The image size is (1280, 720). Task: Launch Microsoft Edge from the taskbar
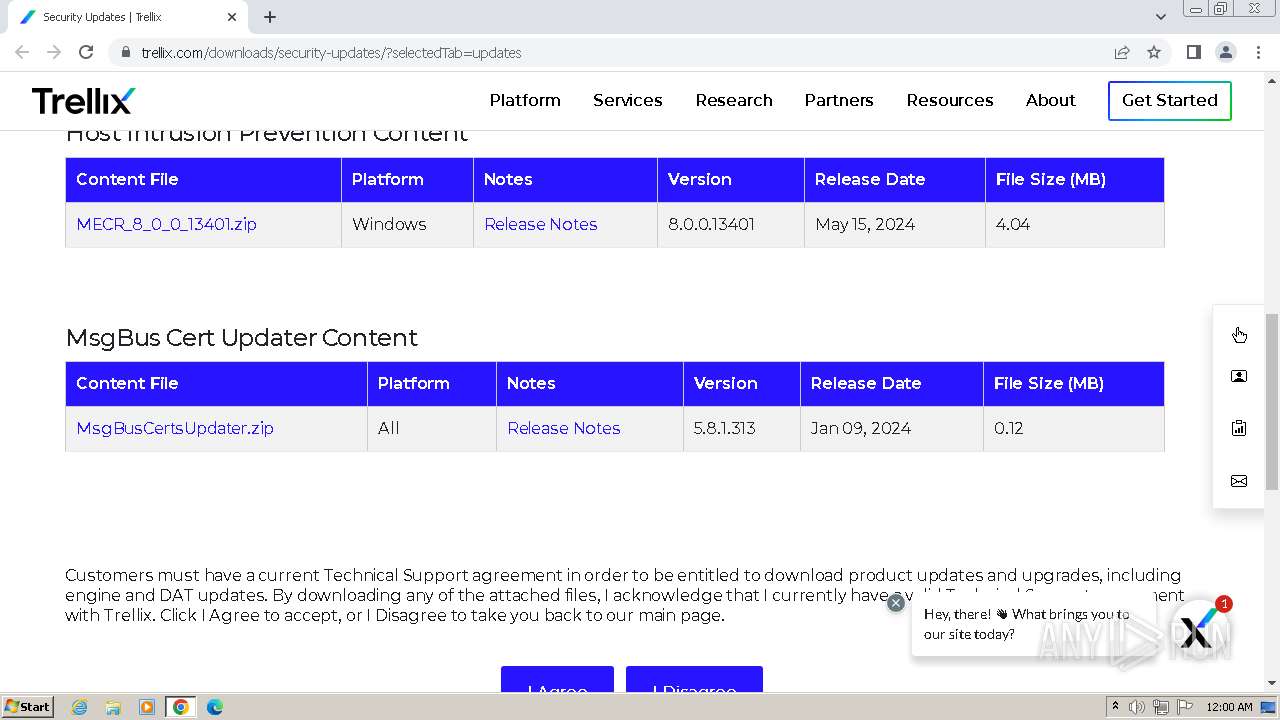pyautogui.click(x=215, y=707)
